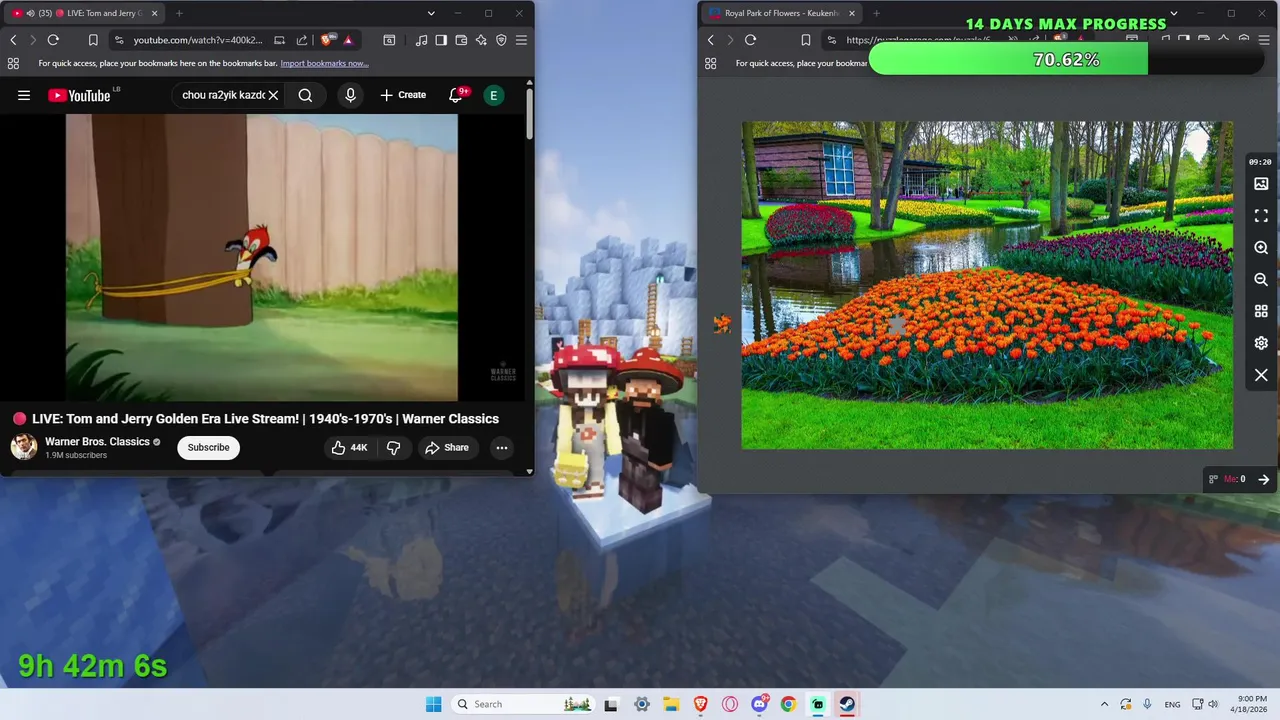Enter puzzle fullscreen mode
Image resolution: width=1280 pixels, height=720 pixels.
[x=1261, y=216]
